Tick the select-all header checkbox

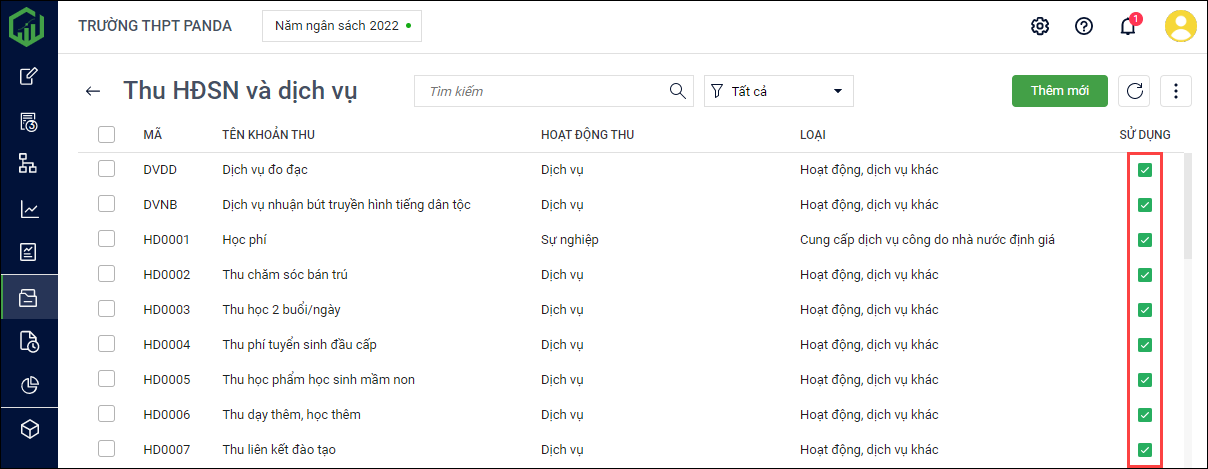tap(107, 135)
